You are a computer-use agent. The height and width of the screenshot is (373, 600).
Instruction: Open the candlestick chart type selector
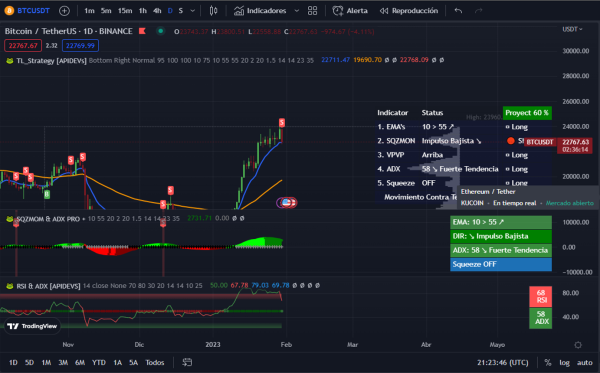(214, 11)
